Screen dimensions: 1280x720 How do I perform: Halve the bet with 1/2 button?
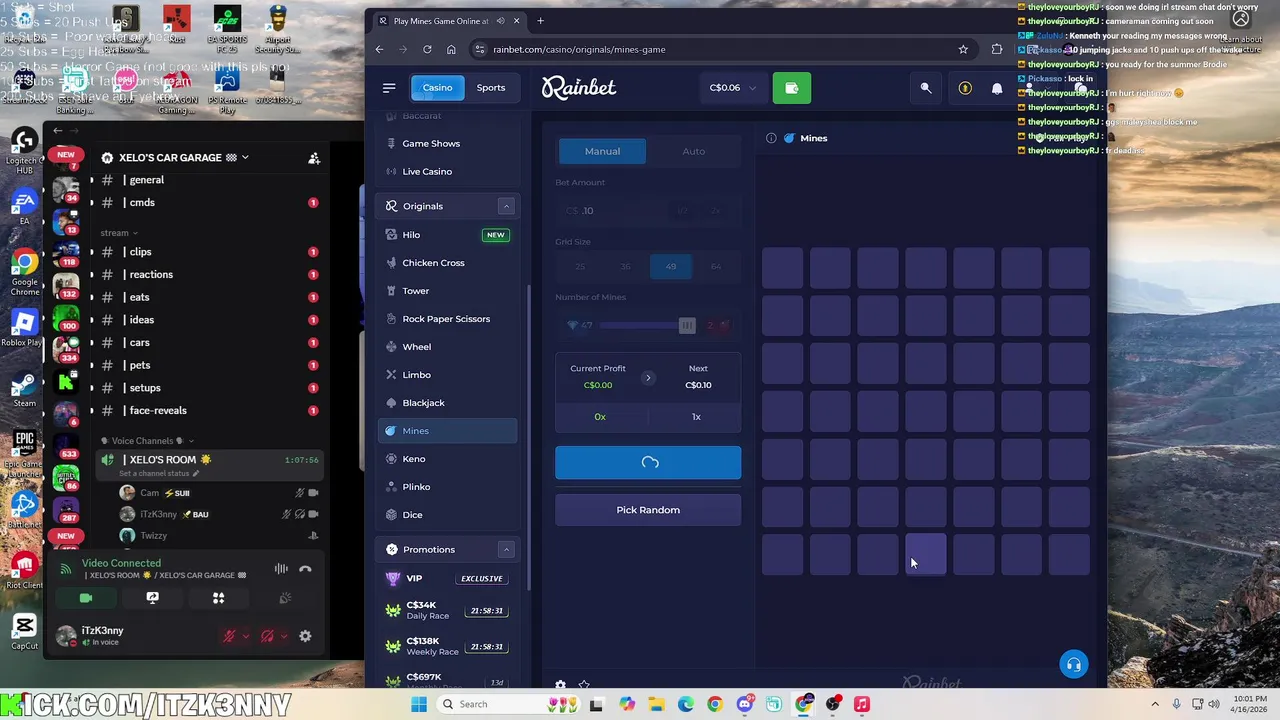pos(682,211)
